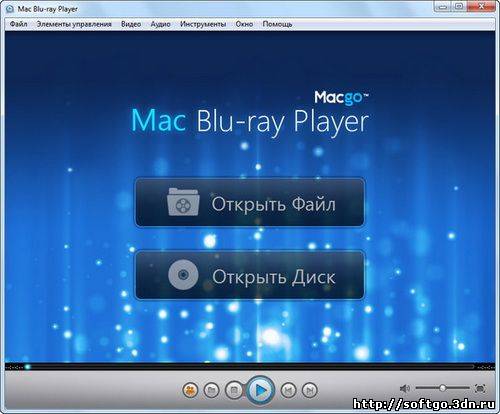Skip to the next chapter
Viewport: 500px width, 414px height.
(310, 390)
